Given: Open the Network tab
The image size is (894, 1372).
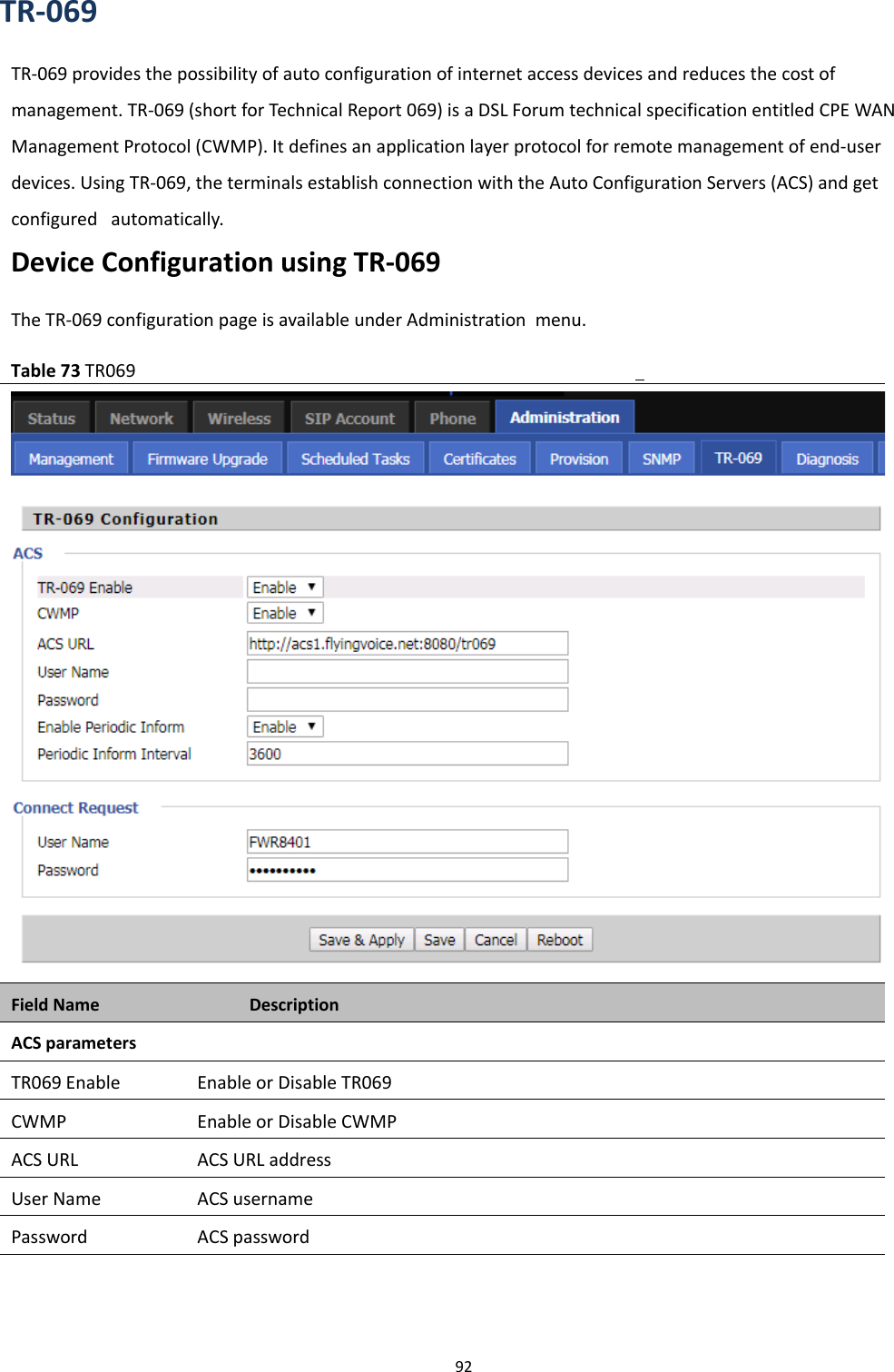Looking at the screenshot, I should point(141,418).
